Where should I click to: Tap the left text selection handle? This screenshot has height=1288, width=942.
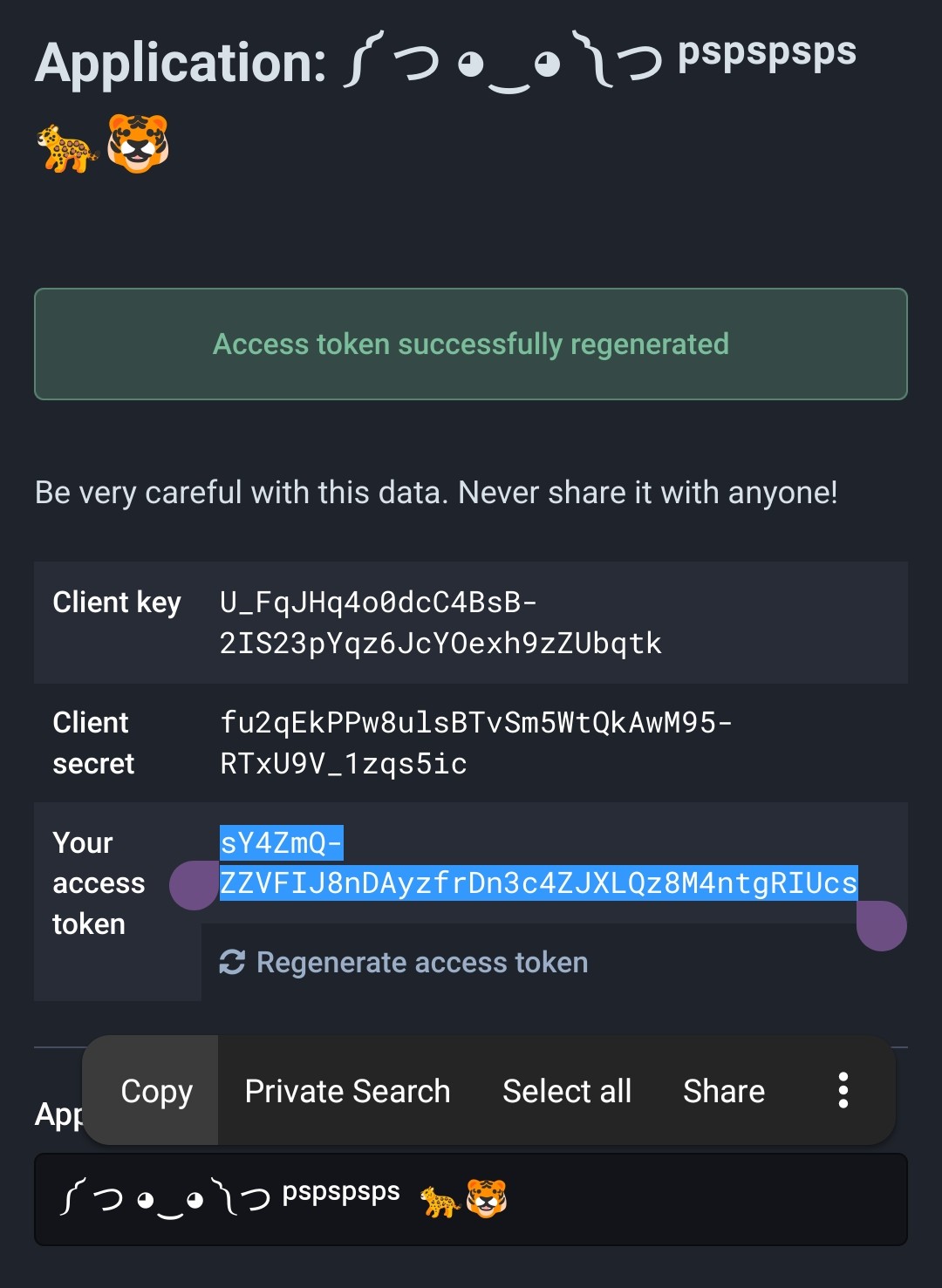(x=193, y=886)
